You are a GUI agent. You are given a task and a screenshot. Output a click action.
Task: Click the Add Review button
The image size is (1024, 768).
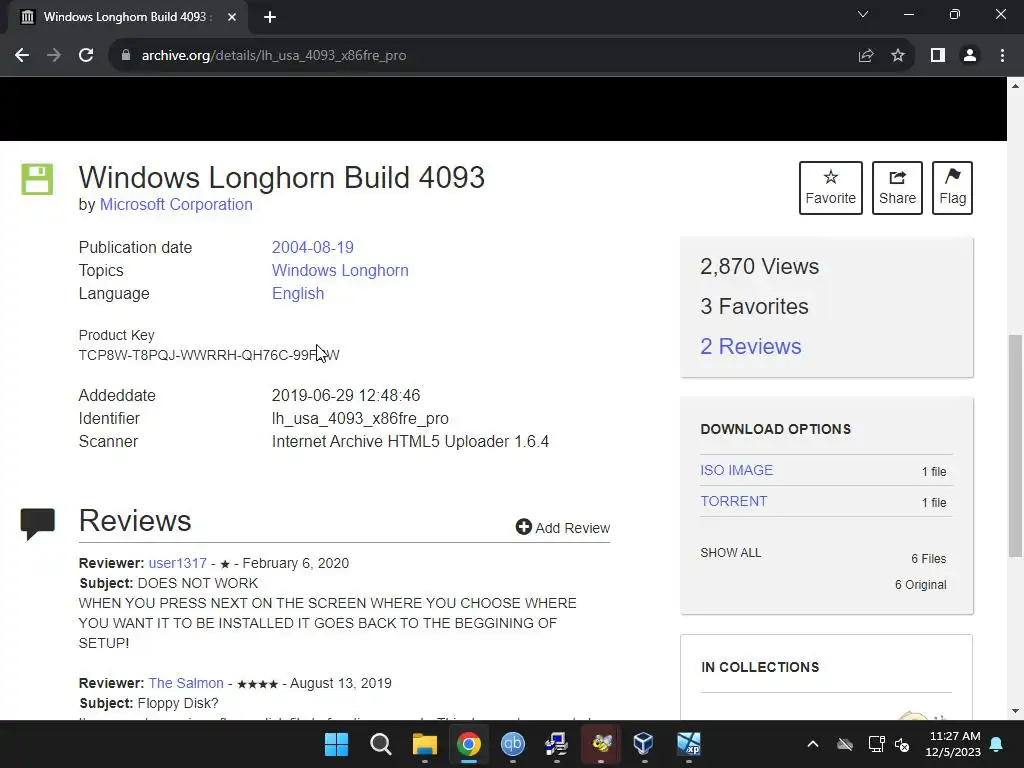[562, 528]
